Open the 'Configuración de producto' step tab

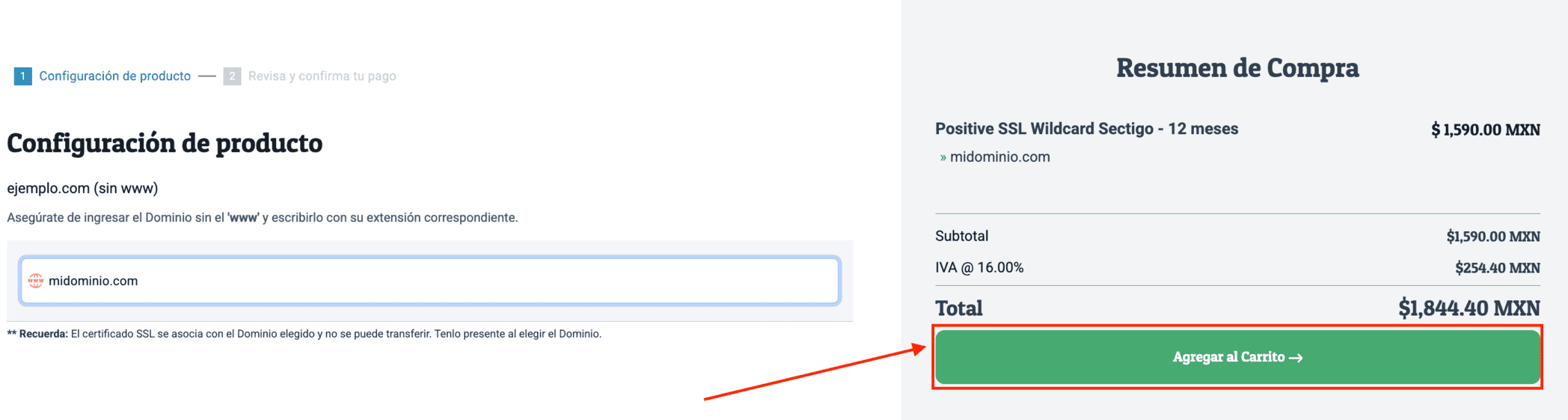pos(114,76)
